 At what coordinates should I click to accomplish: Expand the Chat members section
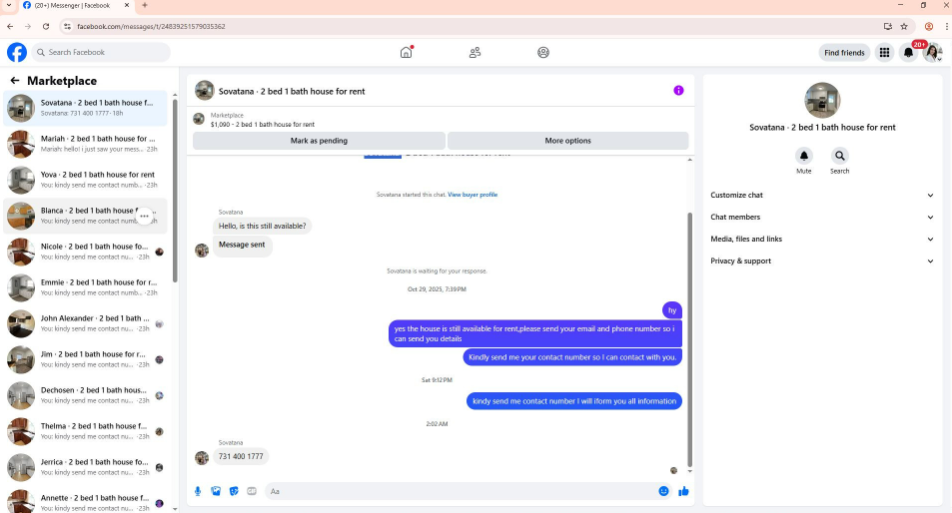pyautogui.click(x=822, y=217)
